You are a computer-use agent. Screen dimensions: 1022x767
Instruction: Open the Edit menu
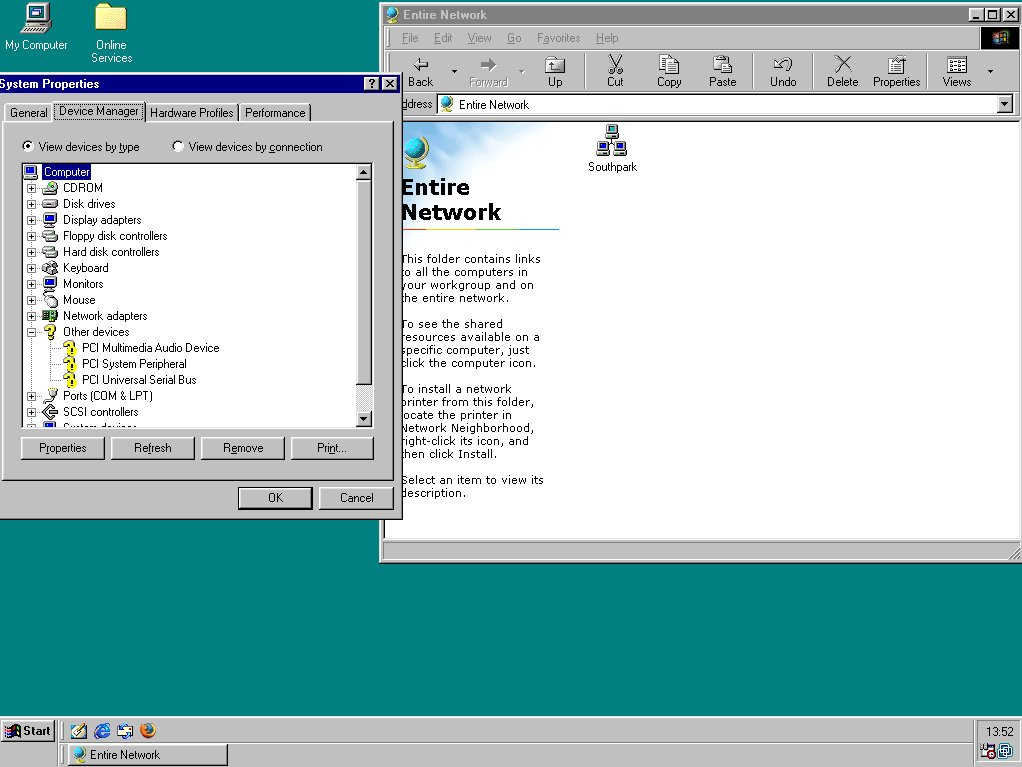point(443,38)
